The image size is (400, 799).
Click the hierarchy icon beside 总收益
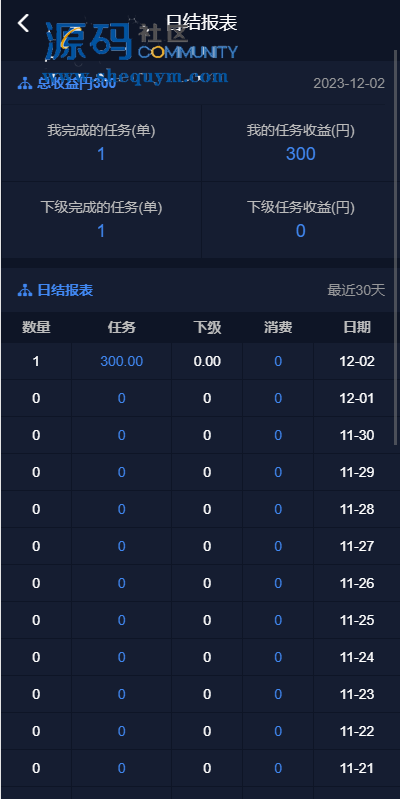[24, 84]
